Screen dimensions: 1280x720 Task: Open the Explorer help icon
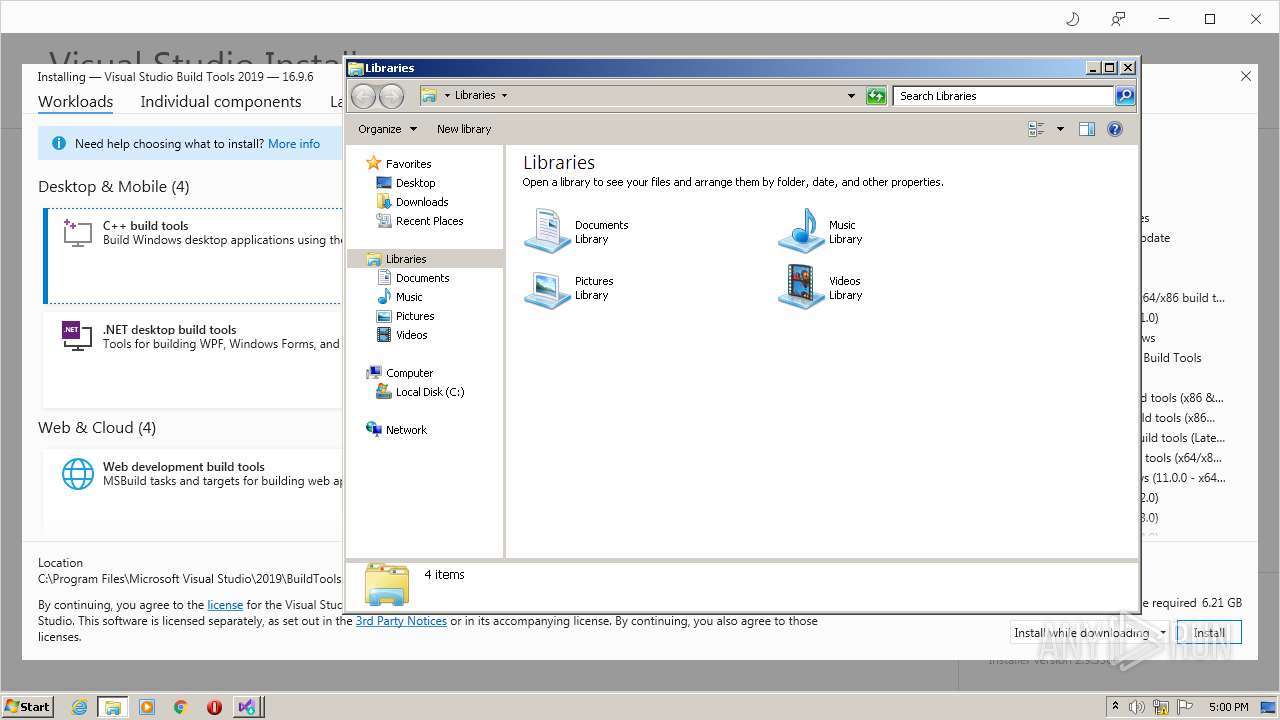click(1115, 129)
